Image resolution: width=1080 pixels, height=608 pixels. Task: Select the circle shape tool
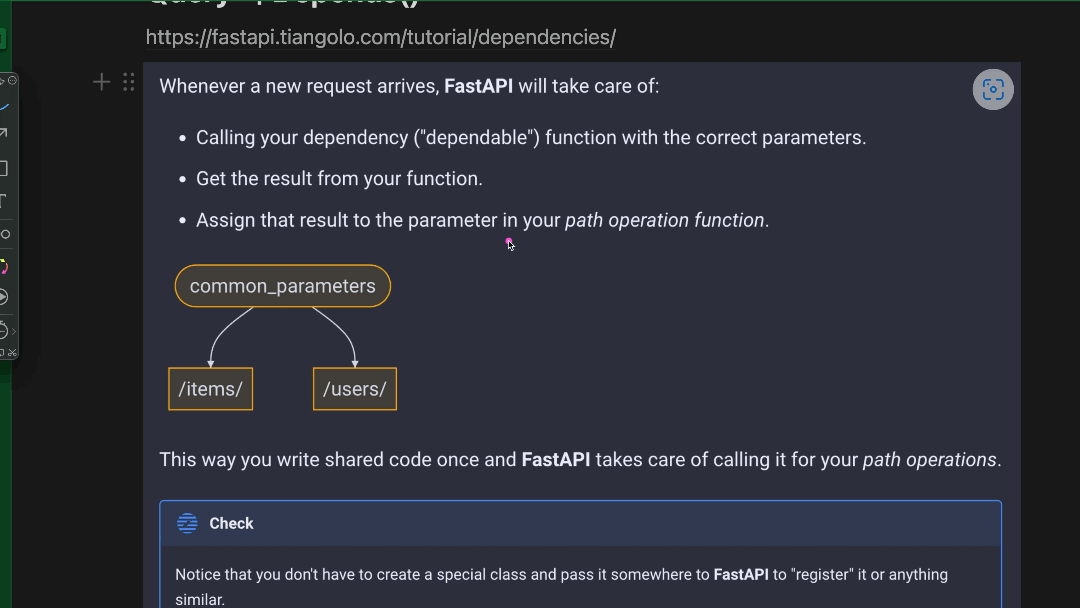[x=5, y=234]
